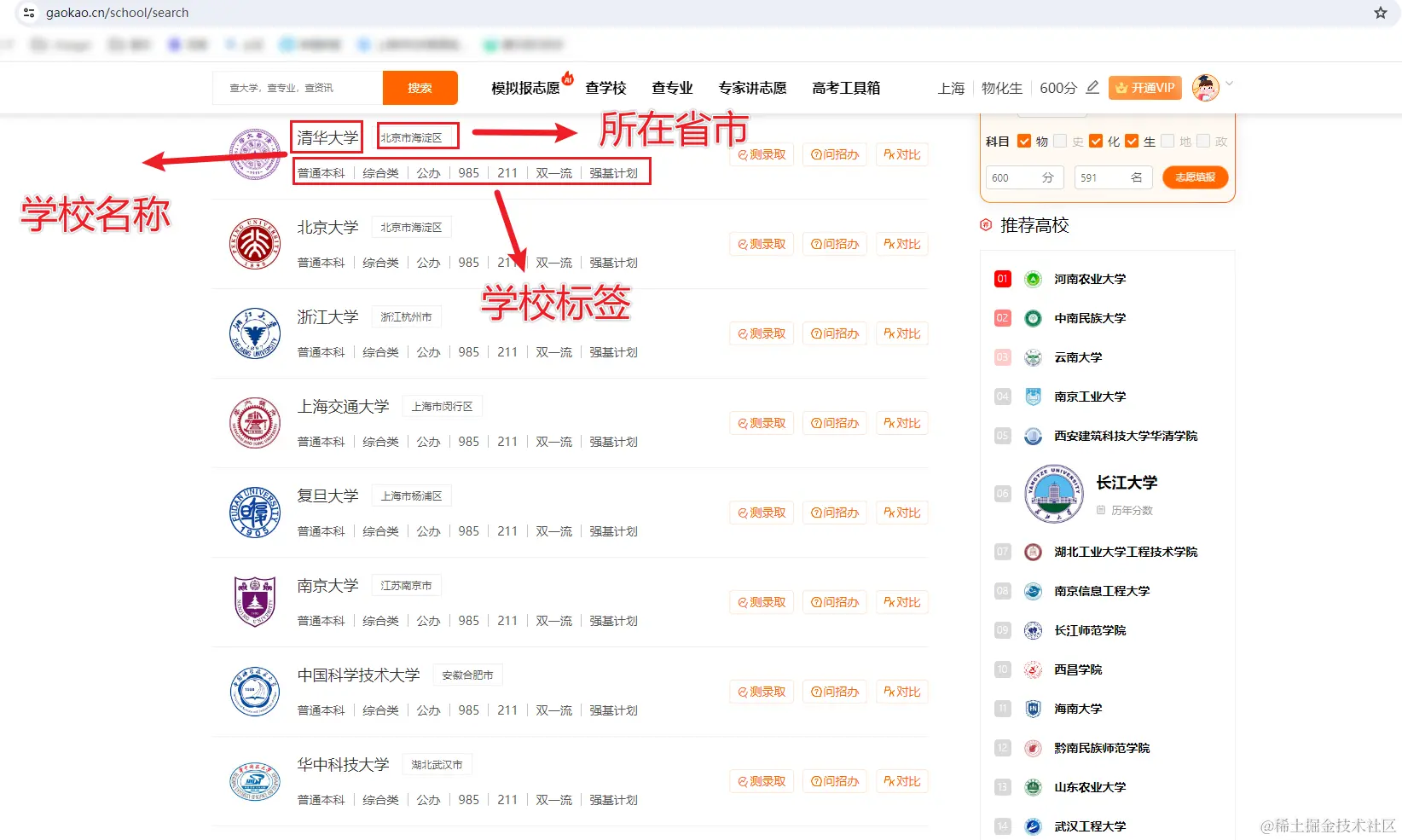Click 西昌学院 logo icon
The height and width of the screenshot is (840, 1402).
point(1033,669)
